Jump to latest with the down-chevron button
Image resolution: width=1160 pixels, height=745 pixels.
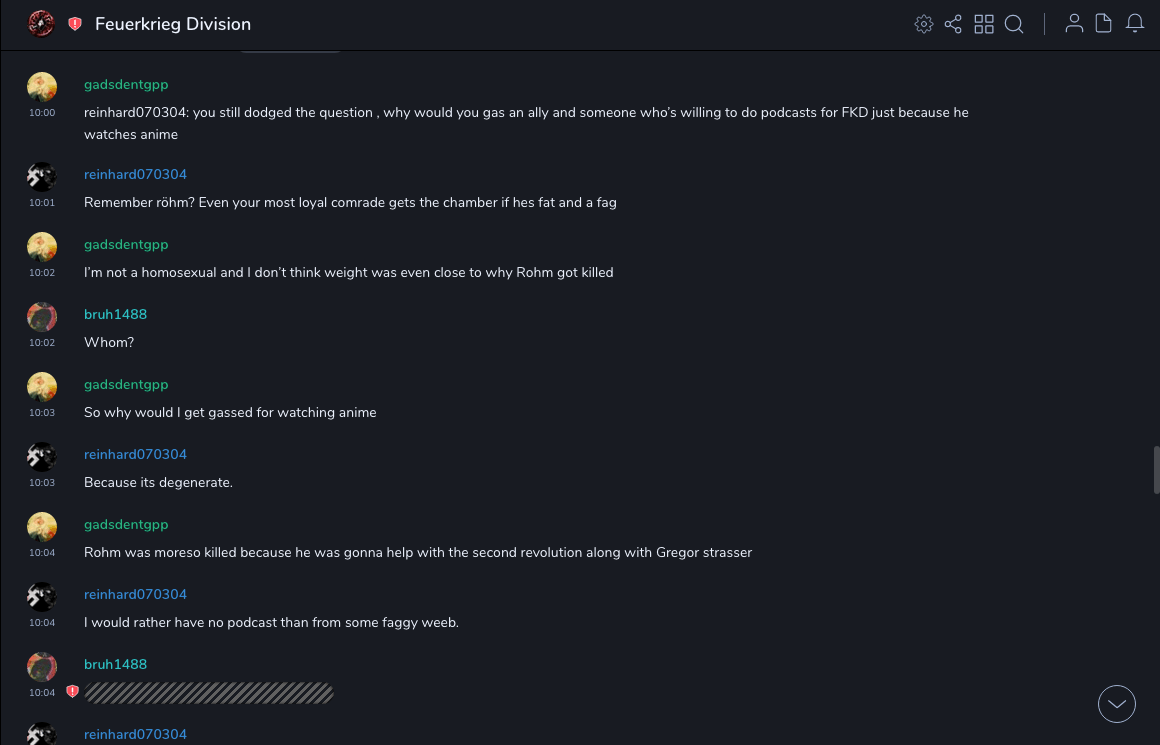click(1117, 704)
